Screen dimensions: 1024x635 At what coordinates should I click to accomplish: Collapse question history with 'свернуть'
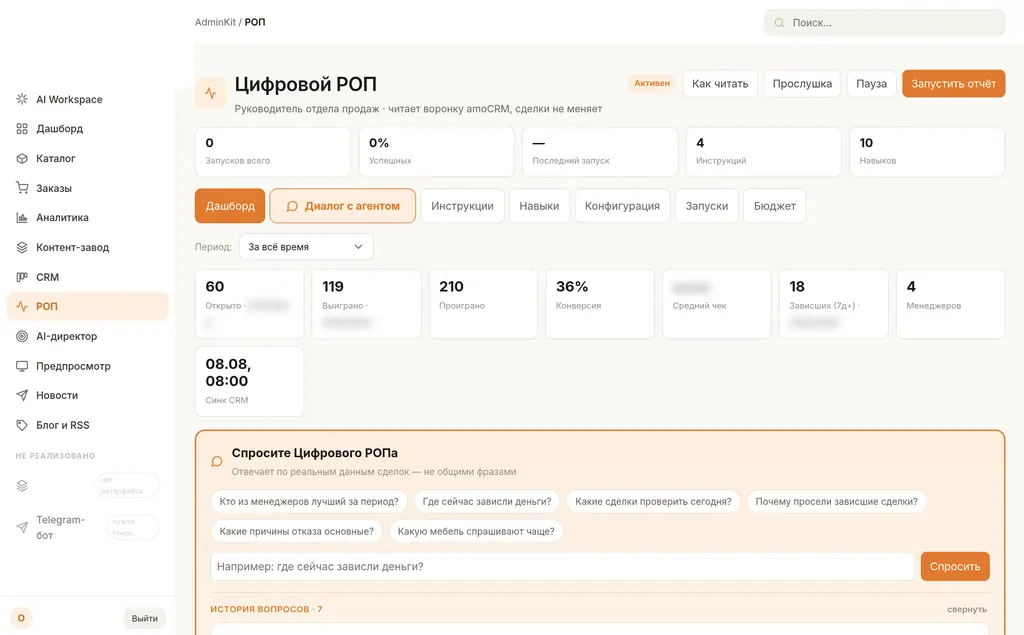[967, 610]
